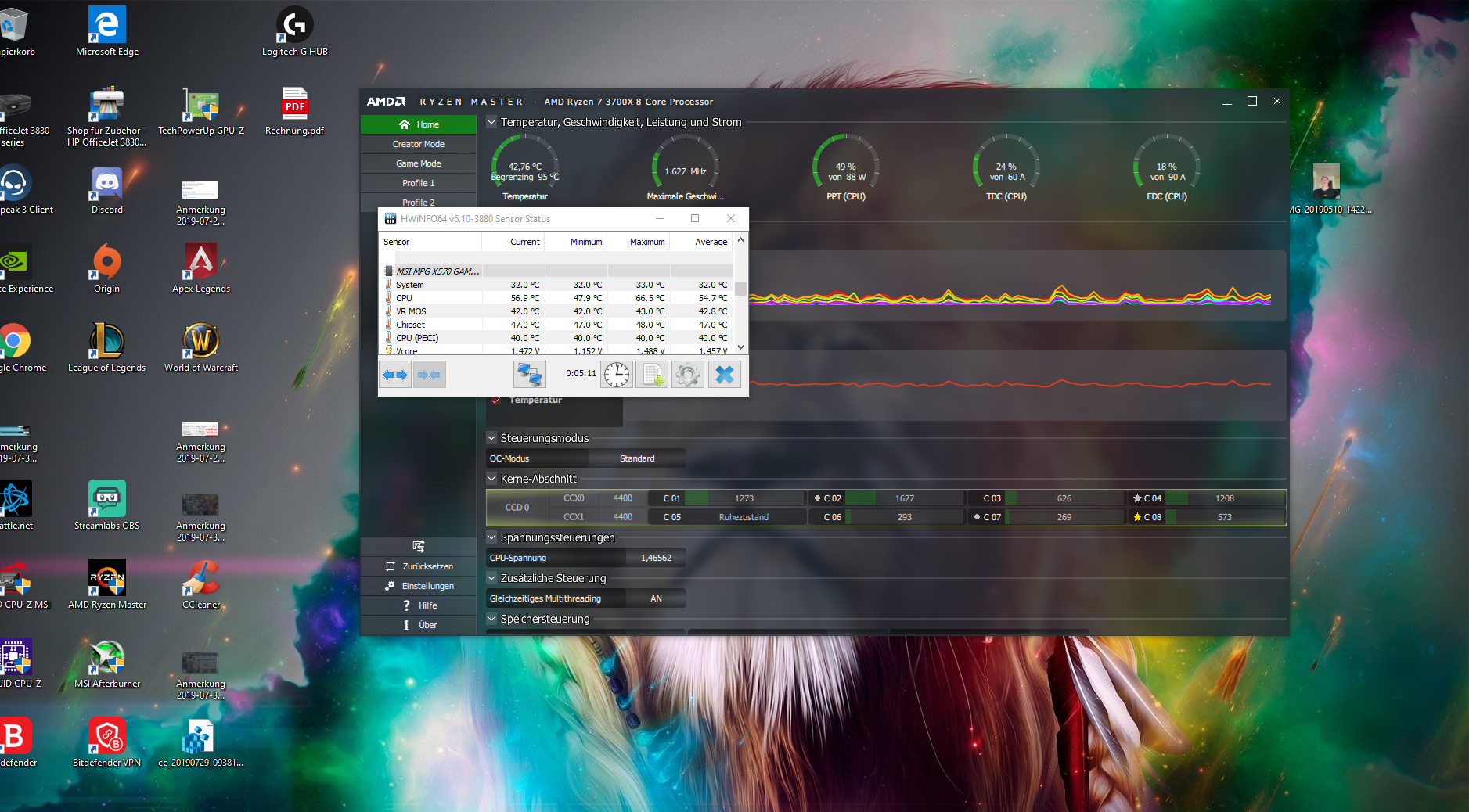1469x812 pixels.
Task: Click the MSI MPG X570 motherboard chip icon
Action: click(388, 271)
